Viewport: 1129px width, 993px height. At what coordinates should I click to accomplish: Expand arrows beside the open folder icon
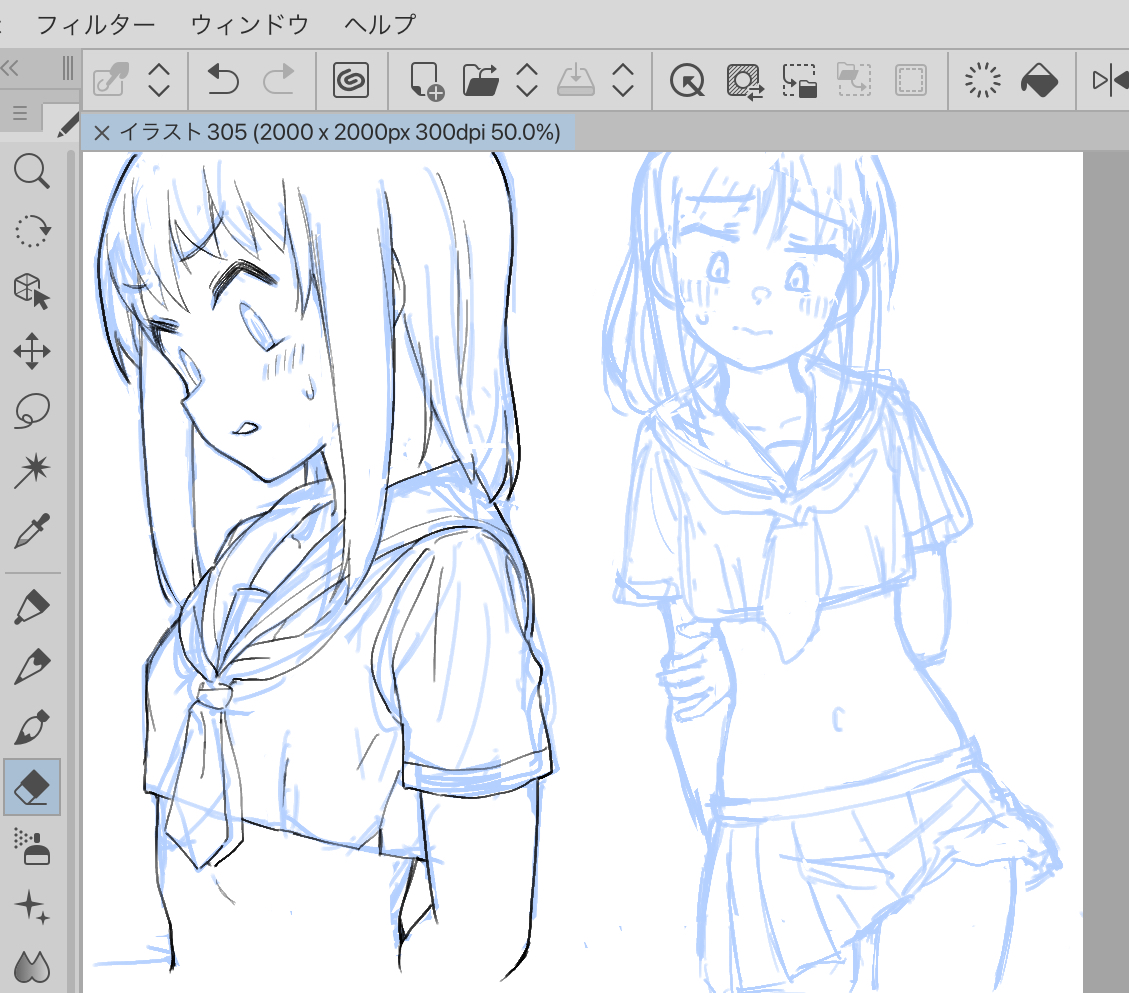(x=527, y=80)
